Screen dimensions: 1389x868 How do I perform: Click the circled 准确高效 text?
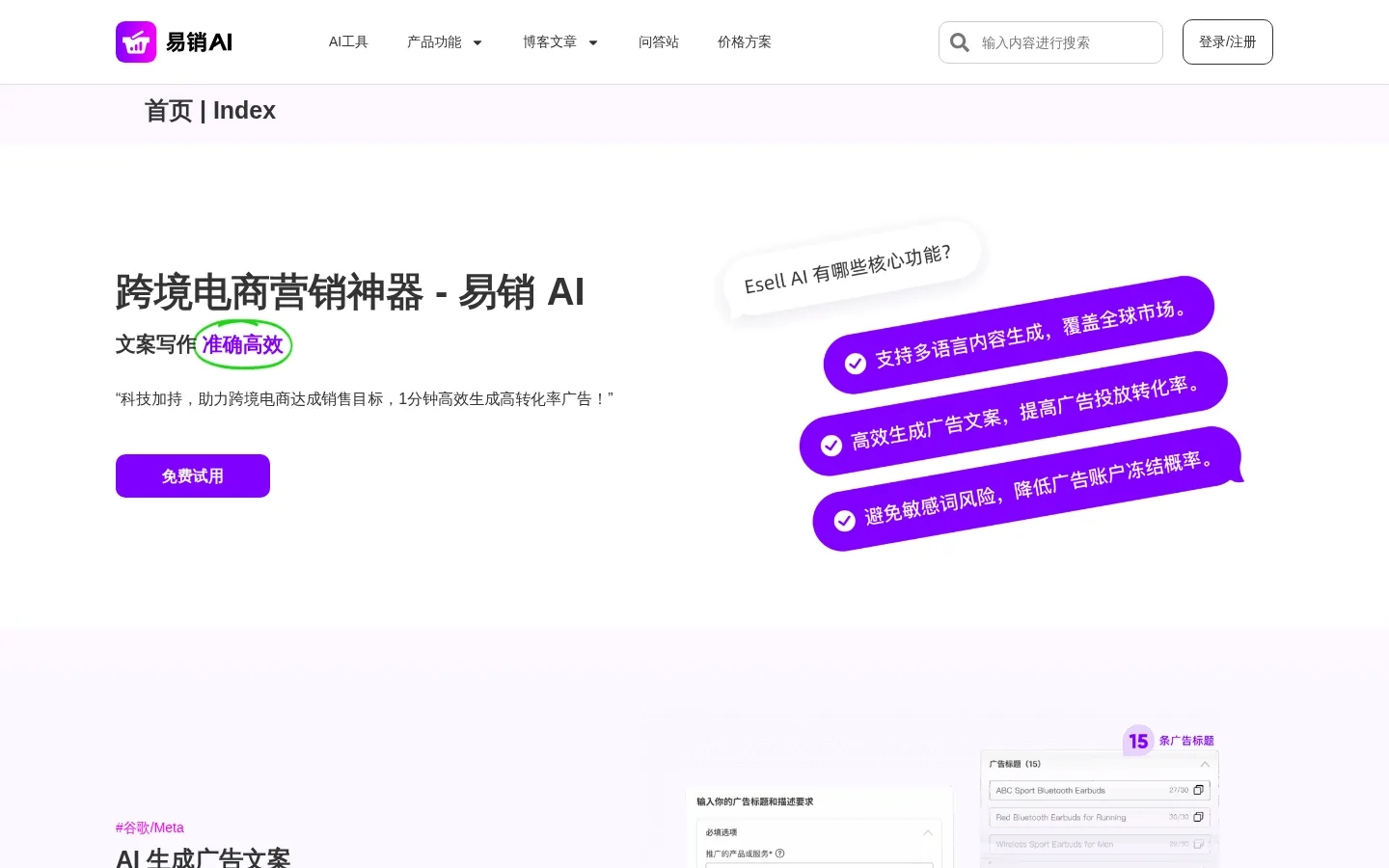click(243, 344)
